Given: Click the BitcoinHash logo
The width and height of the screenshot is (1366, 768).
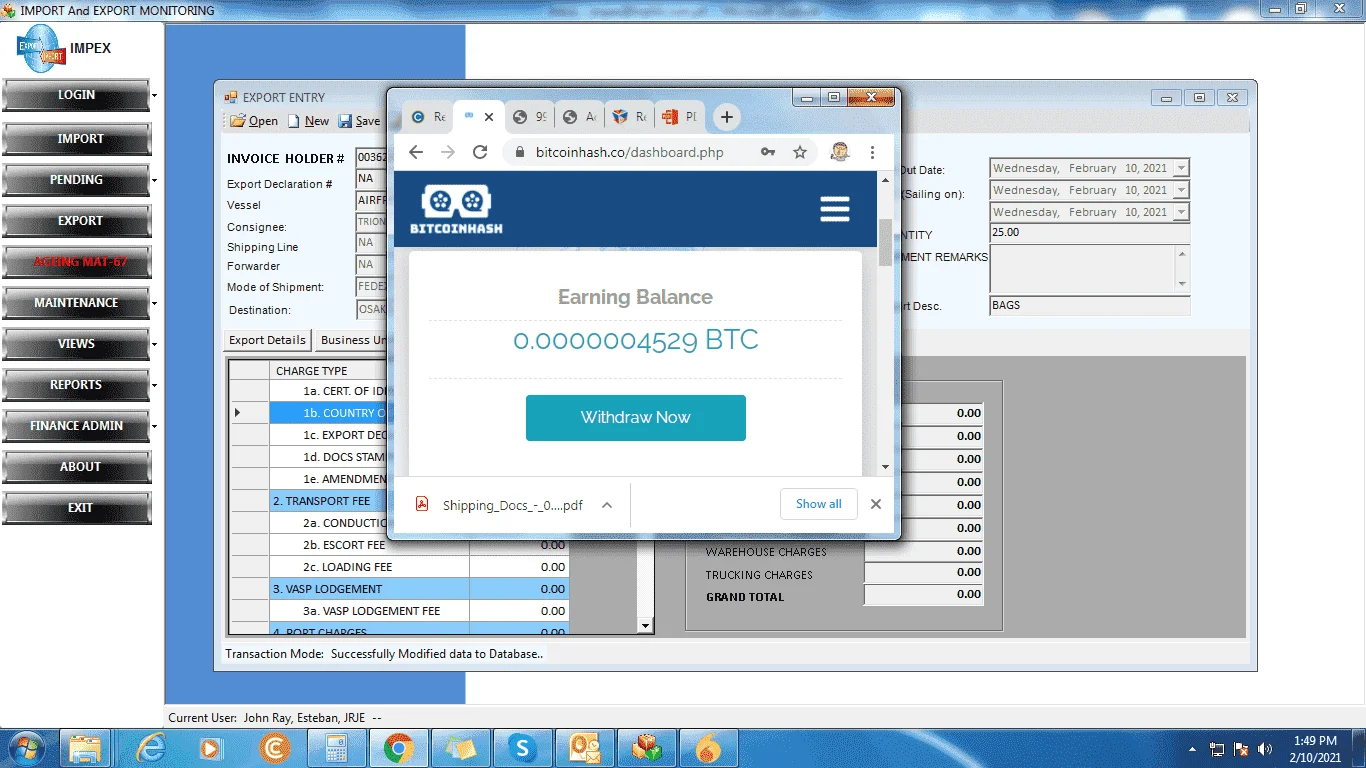Looking at the screenshot, I should point(457,209).
